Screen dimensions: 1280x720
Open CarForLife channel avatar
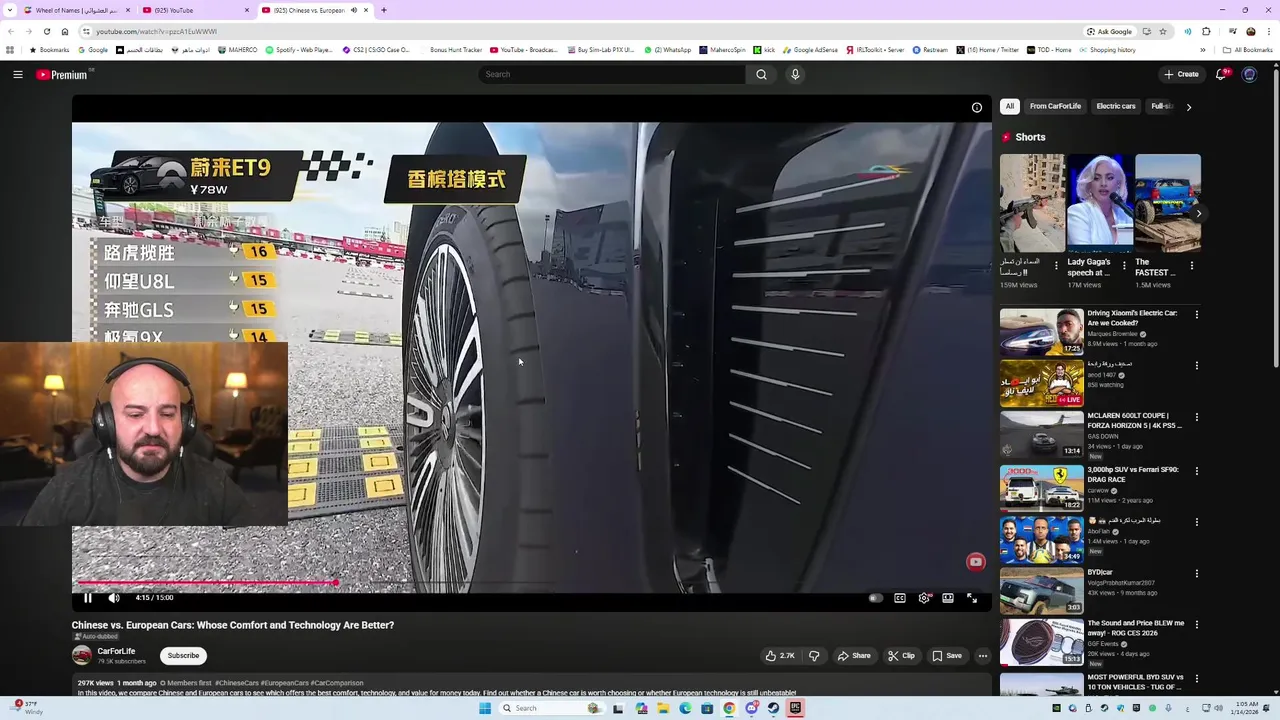(82, 656)
